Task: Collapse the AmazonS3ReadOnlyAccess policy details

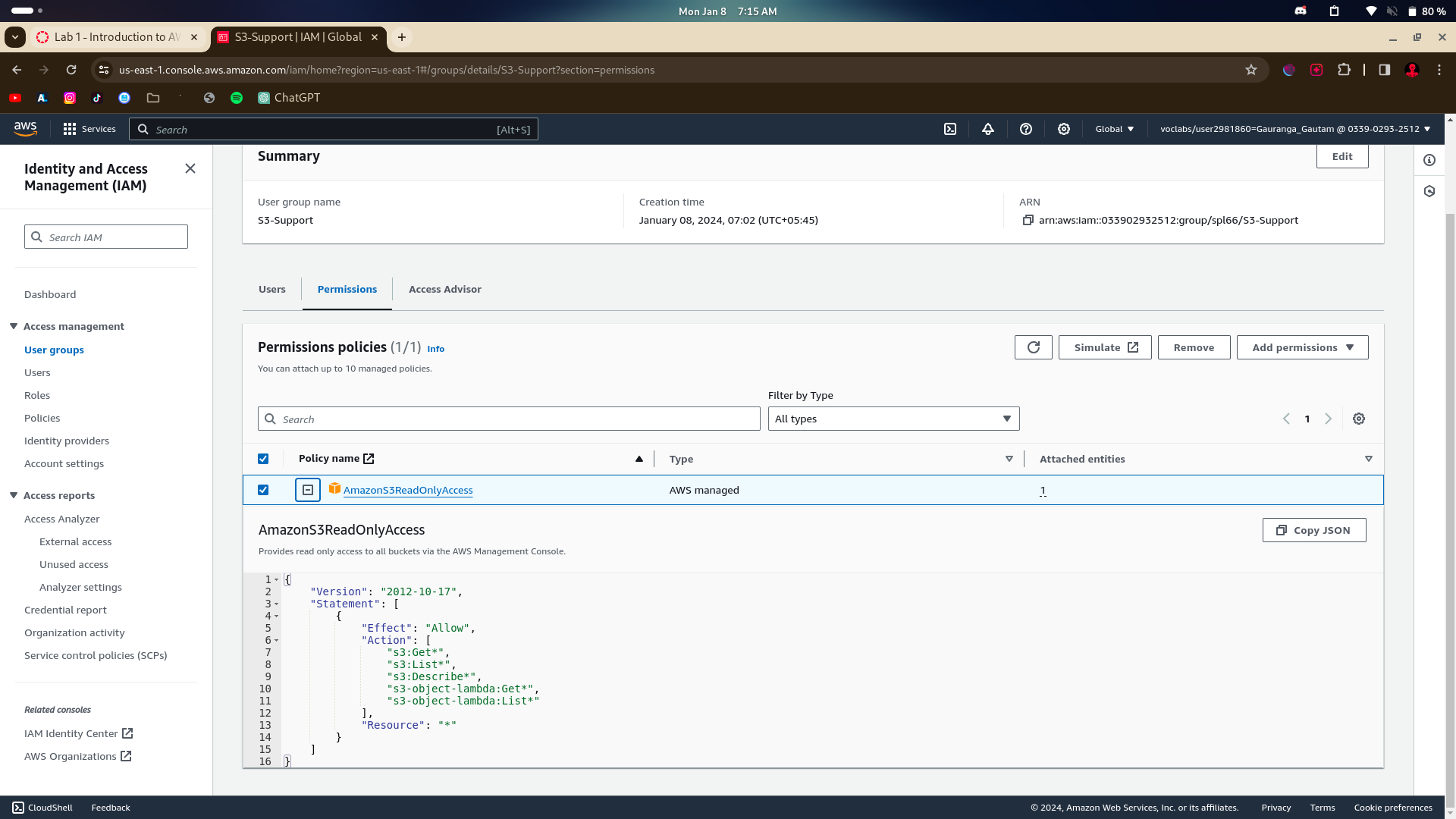Action: pos(308,490)
